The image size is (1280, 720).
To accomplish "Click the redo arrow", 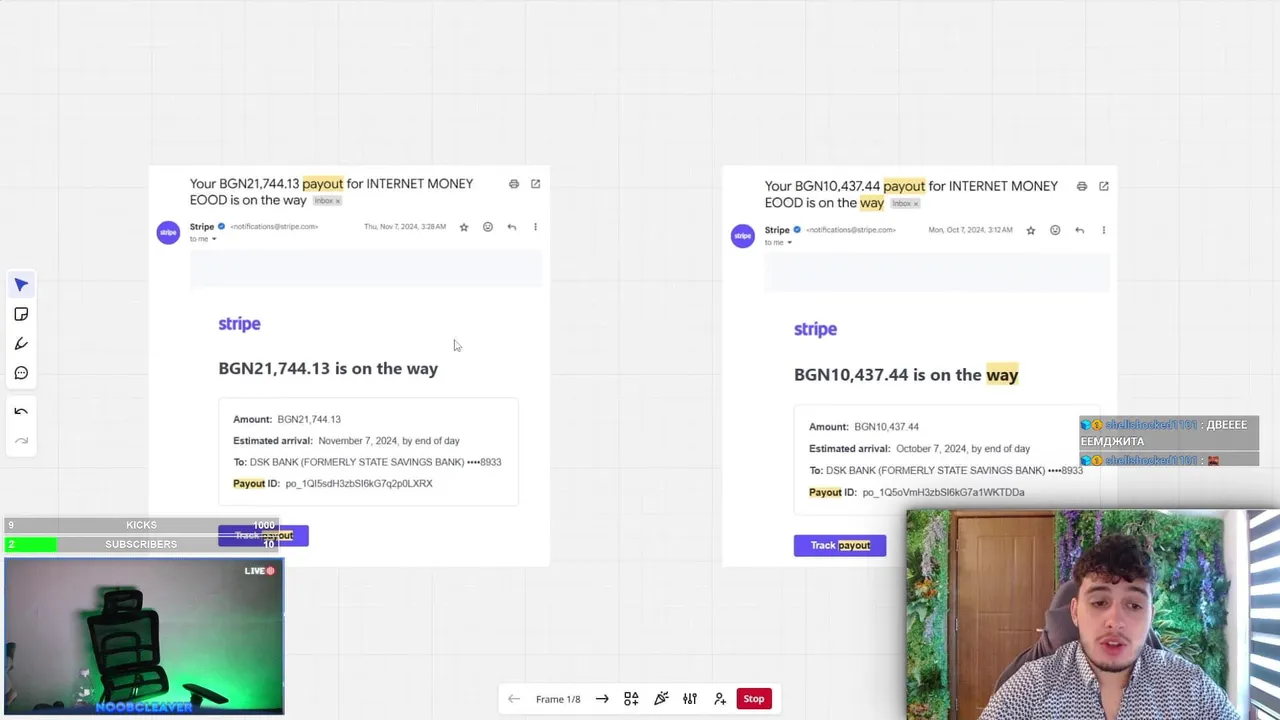I will (21, 441).
